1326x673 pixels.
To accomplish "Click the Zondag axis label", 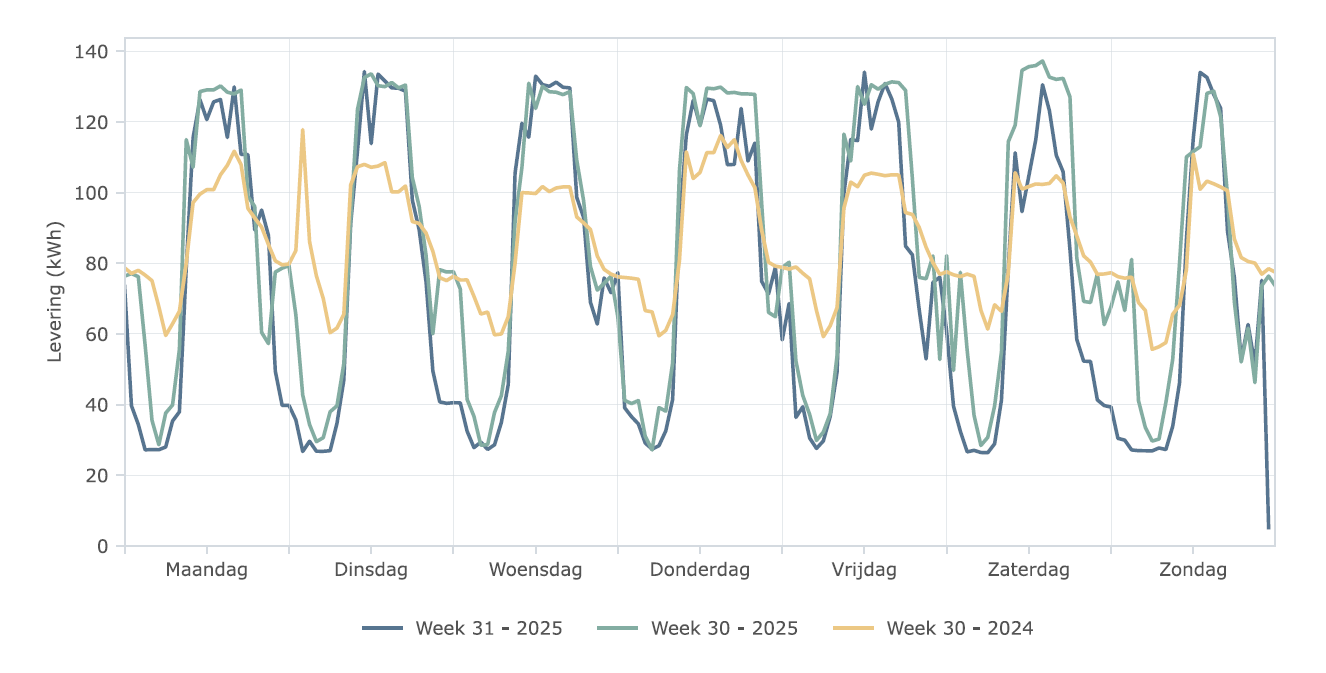I will [x=1193, y=570].
